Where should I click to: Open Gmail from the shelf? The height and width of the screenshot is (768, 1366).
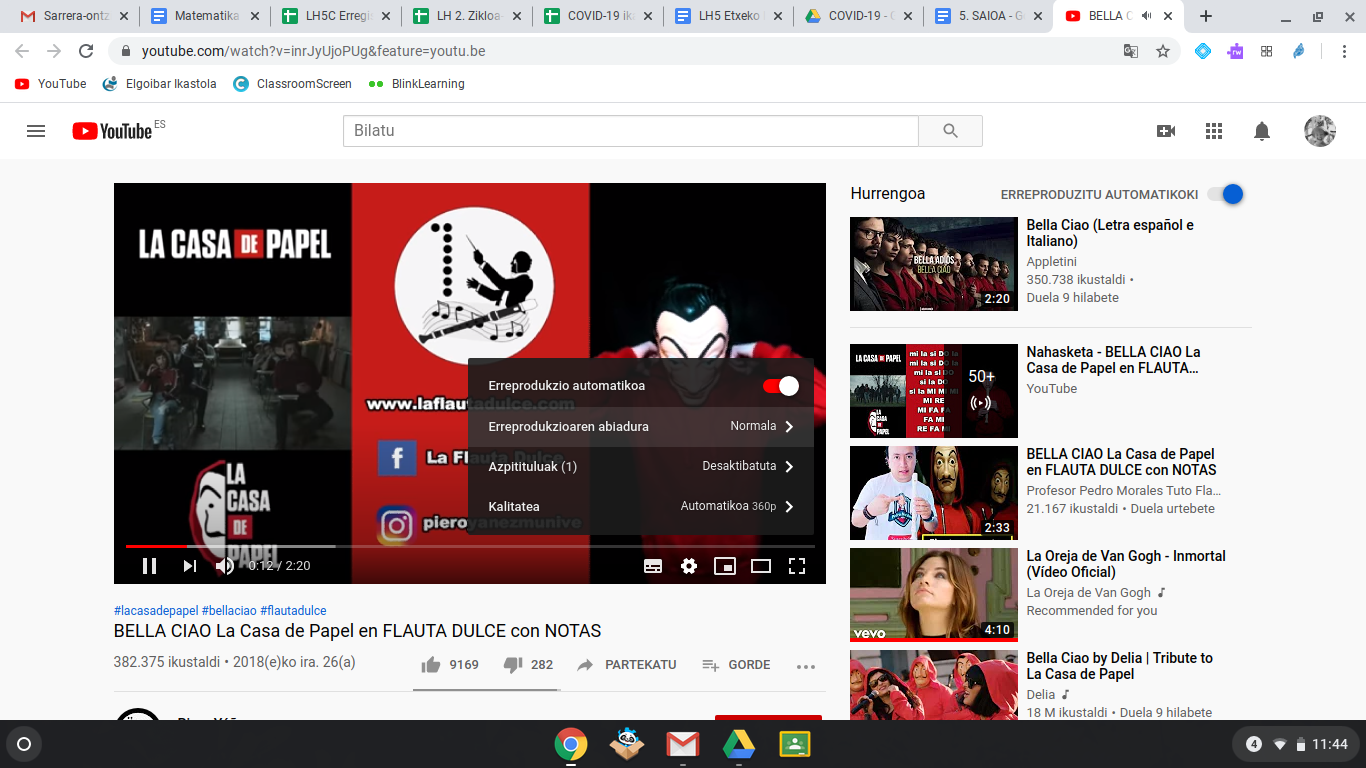pyautogui.click(x=683, y=744)
